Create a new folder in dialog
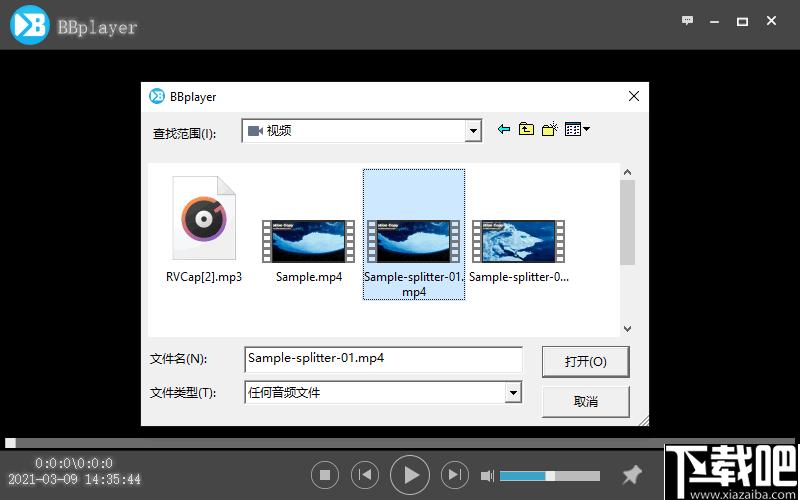Image resolution: width=800 pixels, height=500 pixels. point(549,130)
